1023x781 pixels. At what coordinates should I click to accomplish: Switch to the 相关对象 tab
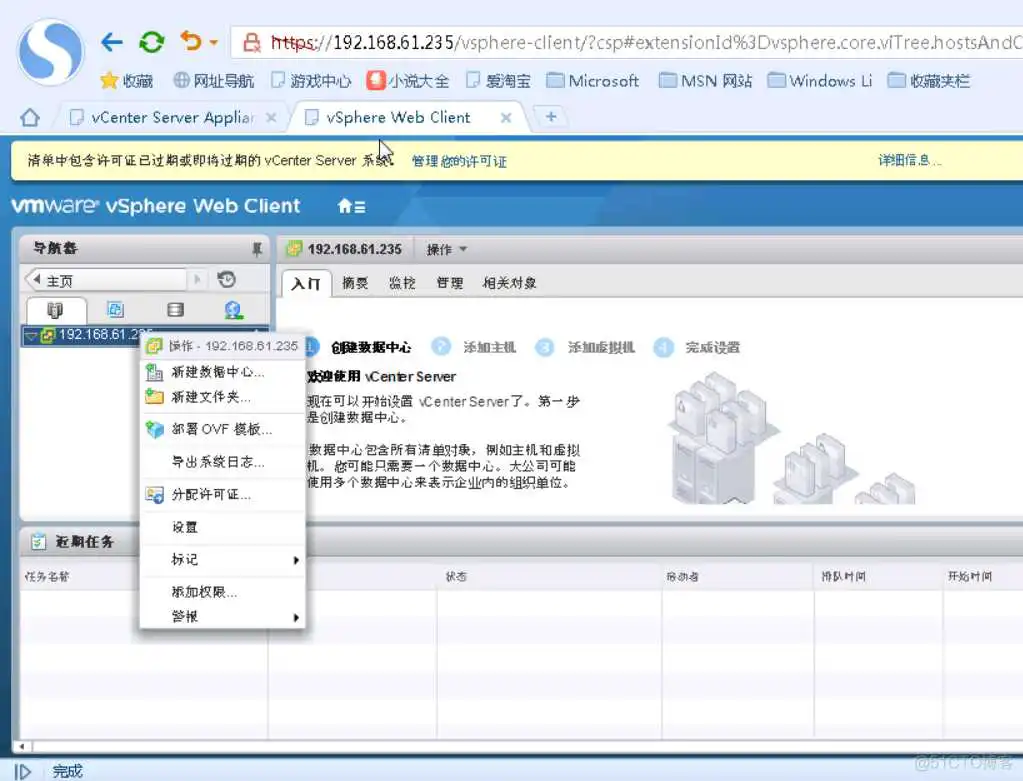[510, 283]
